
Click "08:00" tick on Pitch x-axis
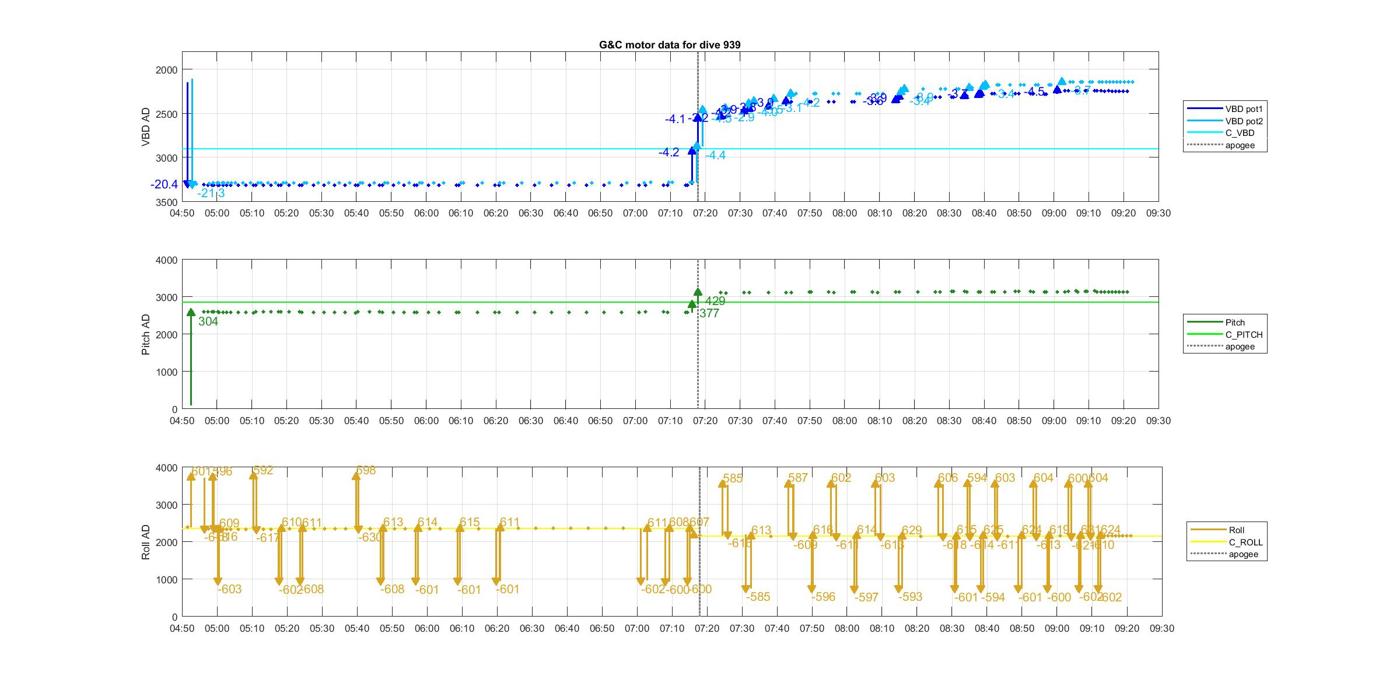coord(845,421)
